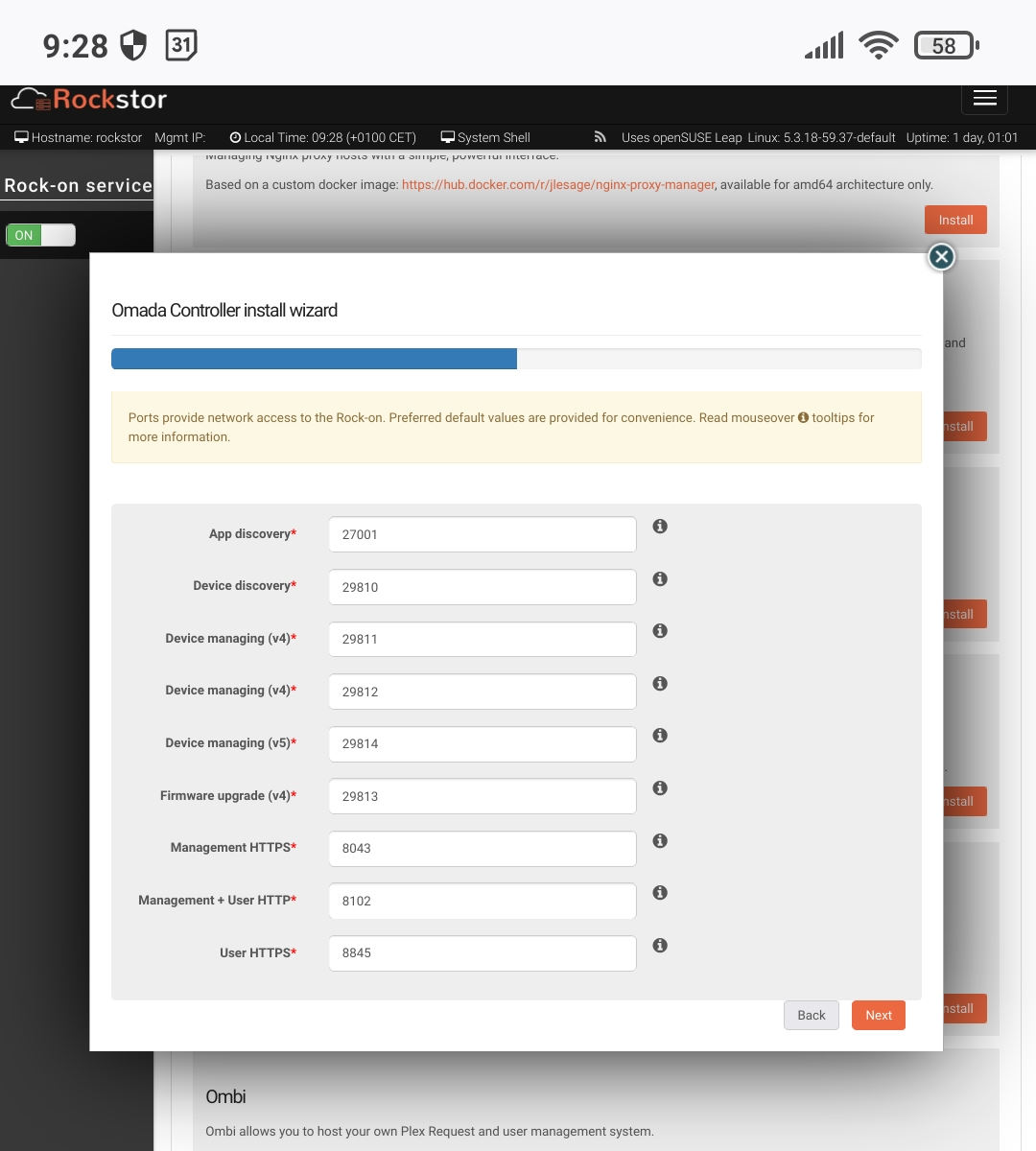Screen dimensions: 1036x1151
Task: Tap the Wi-Fi status icon
Action: coord(879,45)
